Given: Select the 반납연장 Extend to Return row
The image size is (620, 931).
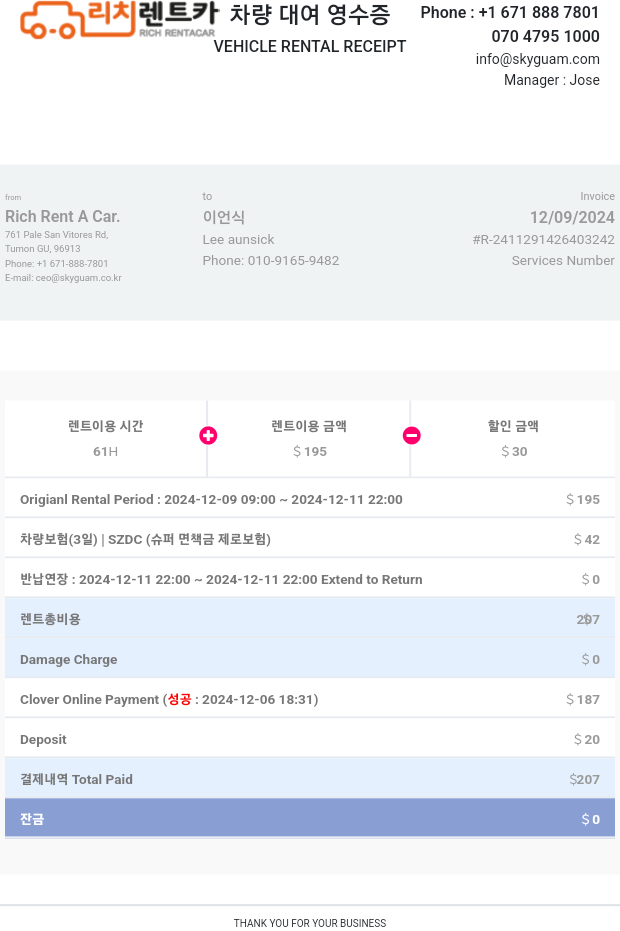Looking at the screenshot, I should (309, 579).
